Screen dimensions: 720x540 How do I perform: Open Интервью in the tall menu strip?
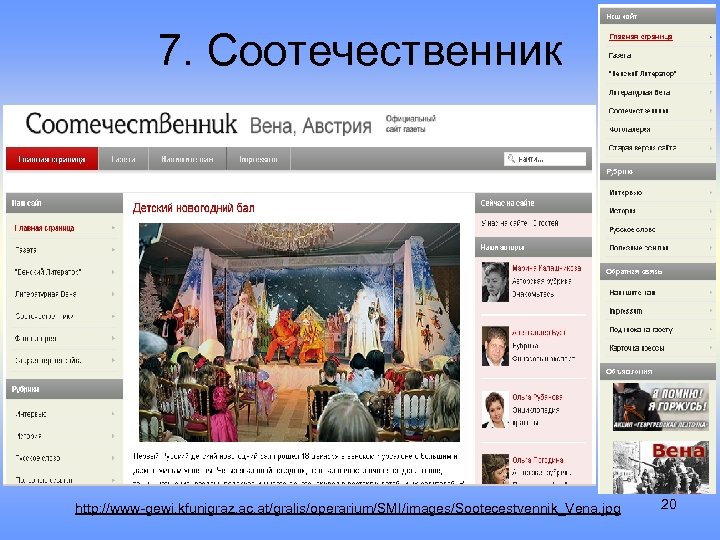(x=625, y=192)
